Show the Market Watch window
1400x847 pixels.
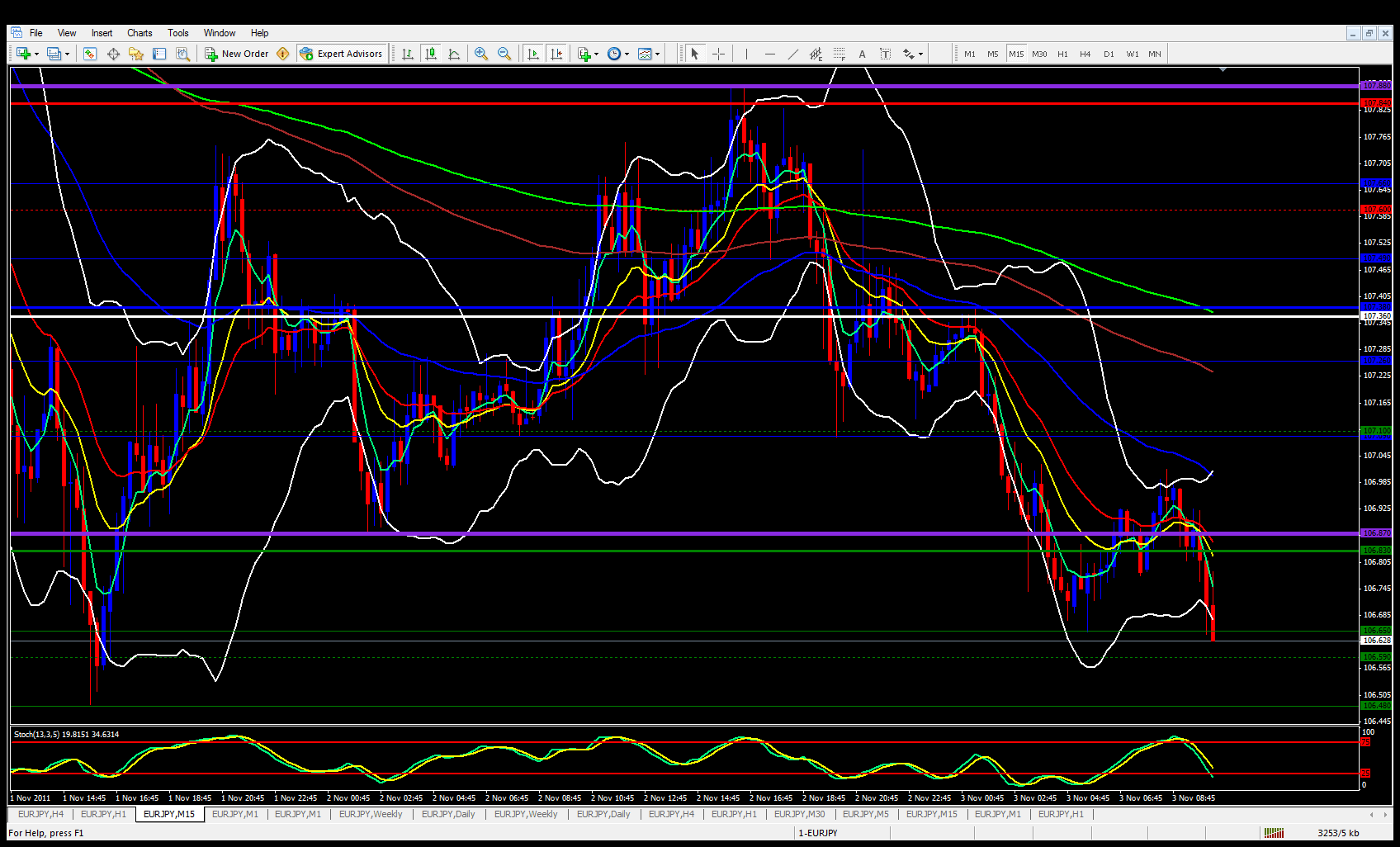[90, 54]
